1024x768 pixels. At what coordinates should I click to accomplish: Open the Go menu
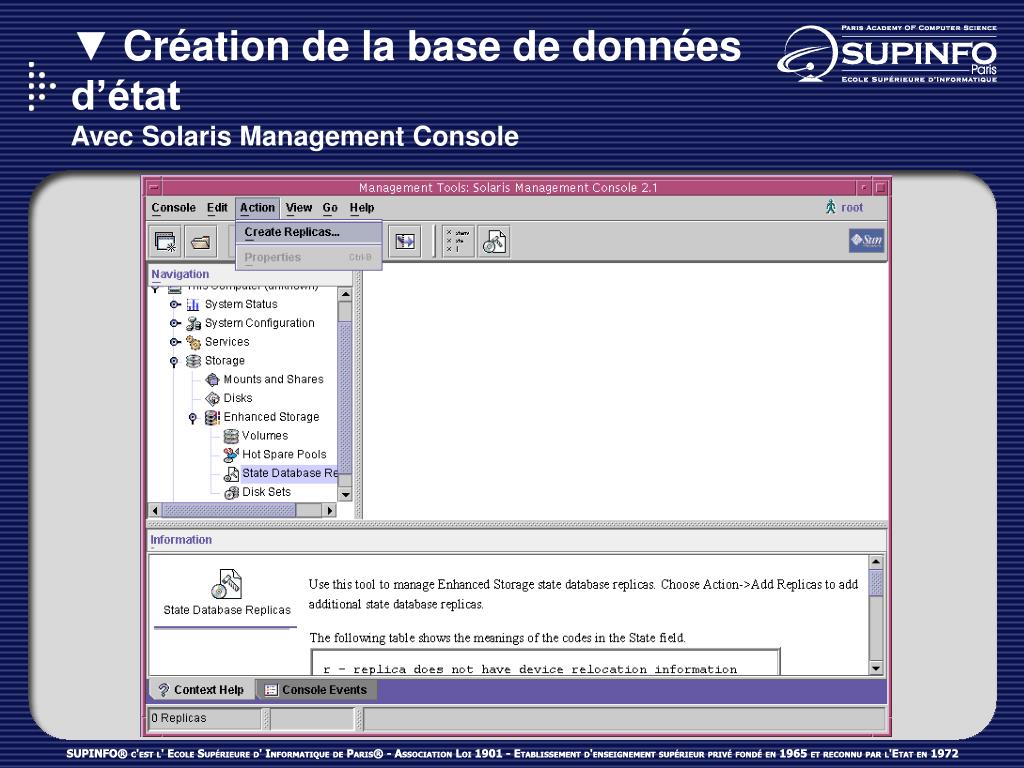[330, 208]
